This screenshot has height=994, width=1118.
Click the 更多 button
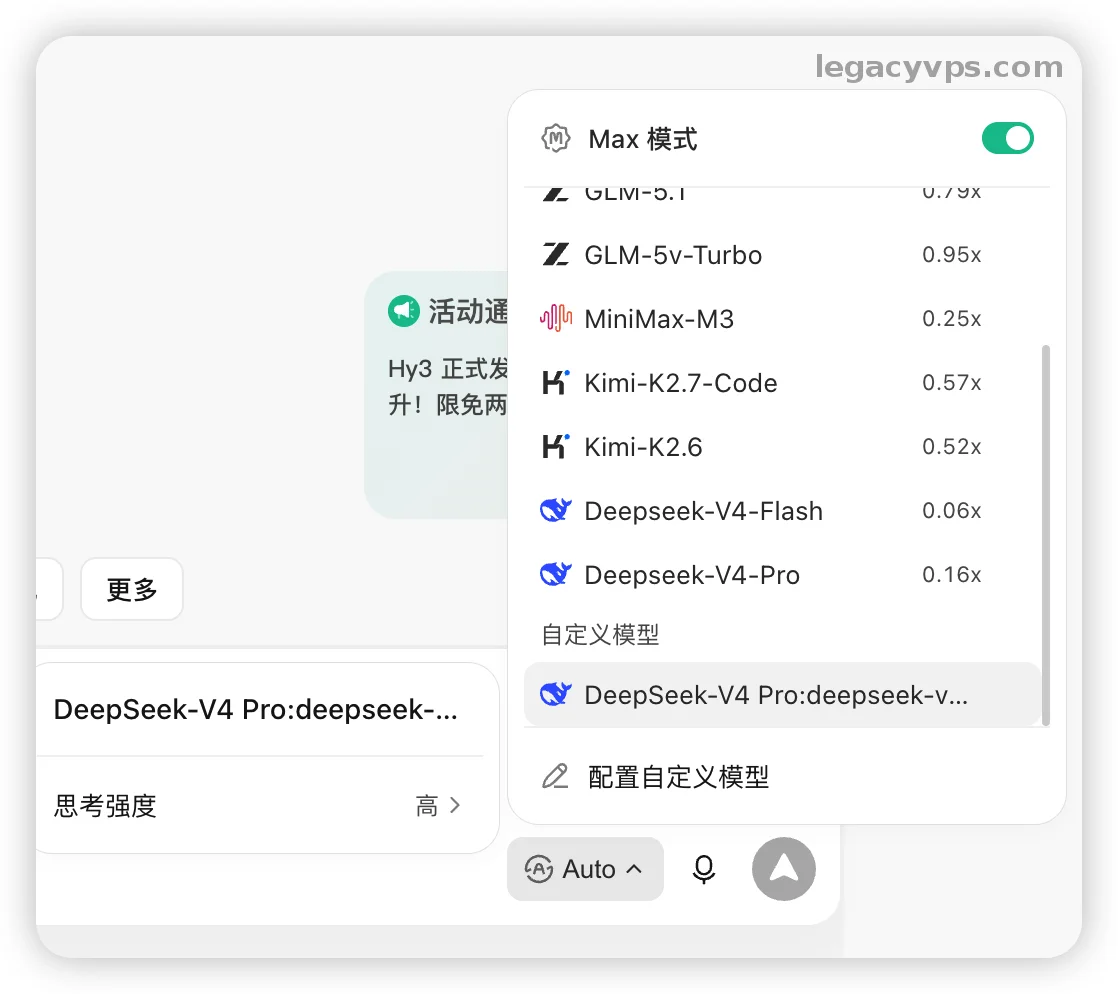pyautogui.click(x=132, y=590)
